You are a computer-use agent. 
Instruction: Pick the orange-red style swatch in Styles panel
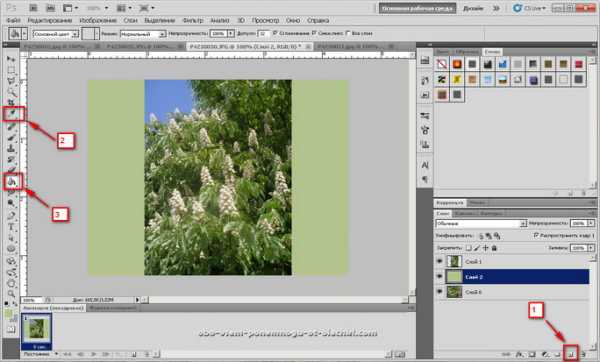(x=457, y=64)
